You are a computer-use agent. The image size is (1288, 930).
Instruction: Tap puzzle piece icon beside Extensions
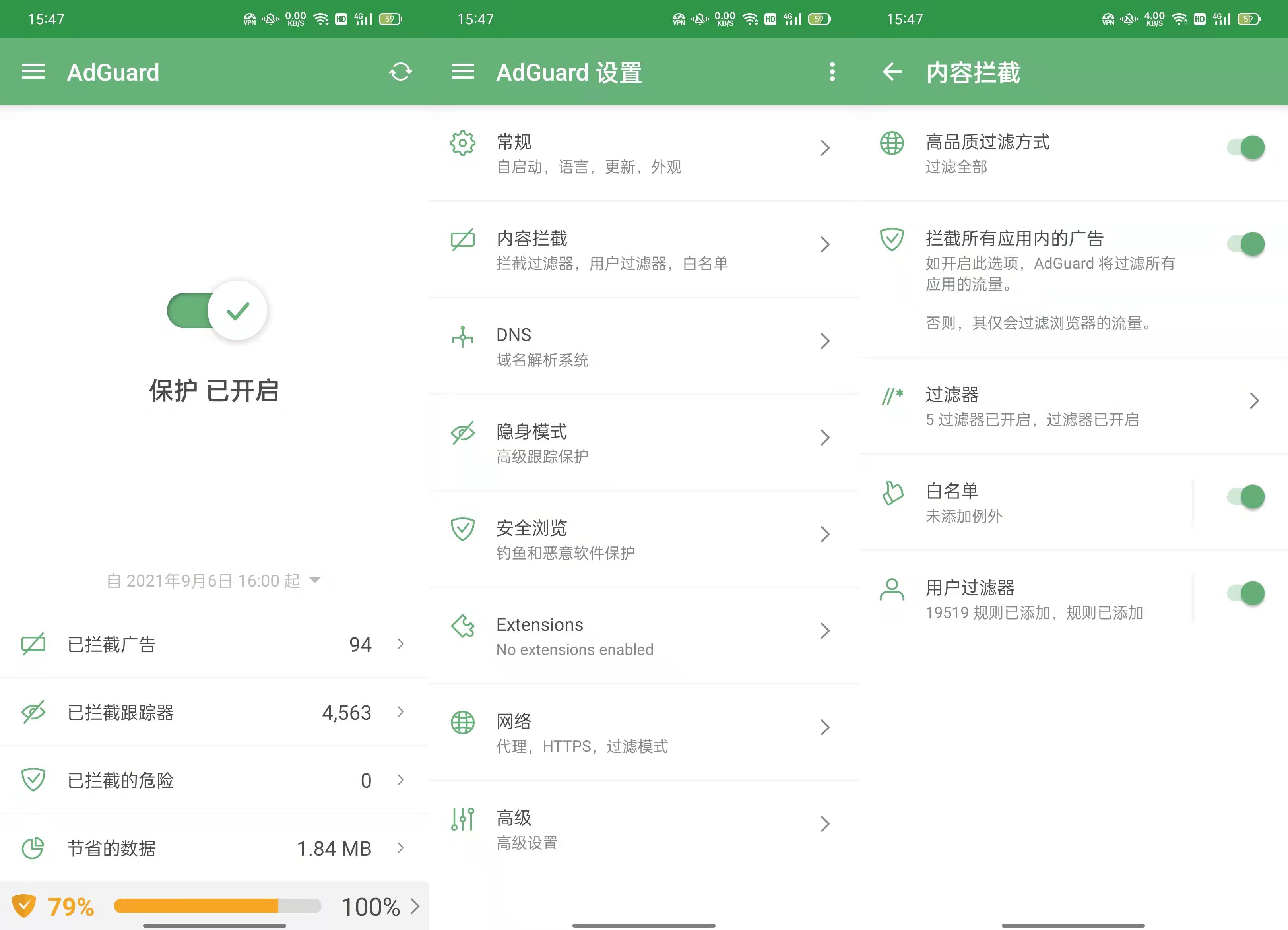pos(462,626)
